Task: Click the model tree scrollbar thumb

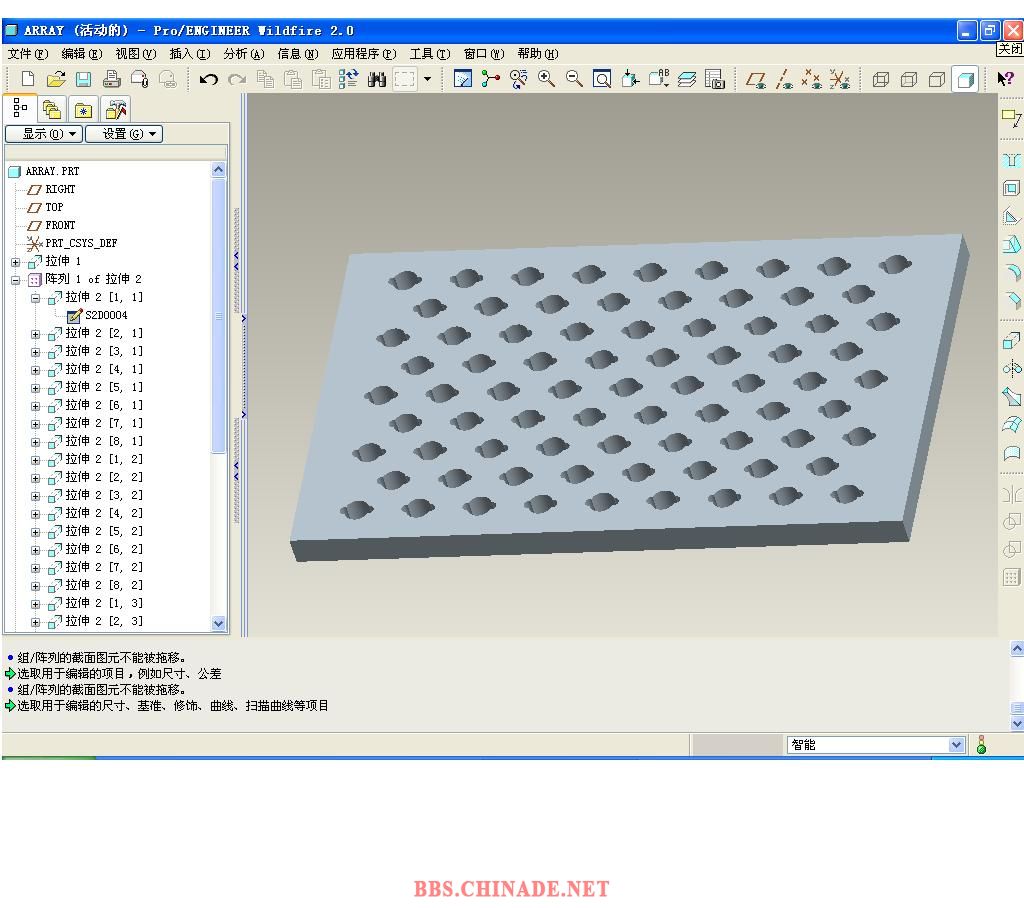Action: point(218,316)
